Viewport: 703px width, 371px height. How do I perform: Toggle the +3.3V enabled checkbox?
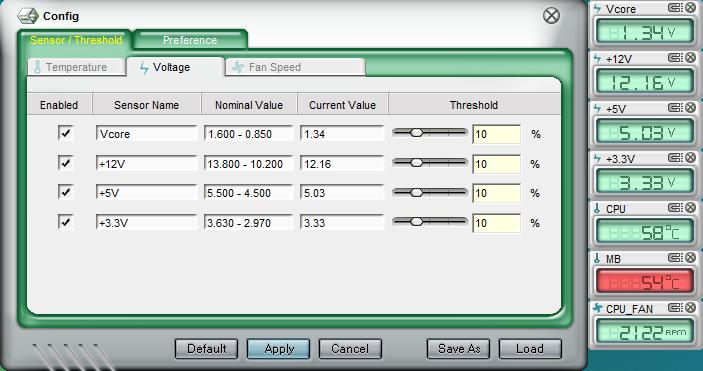tap(65, 223)
